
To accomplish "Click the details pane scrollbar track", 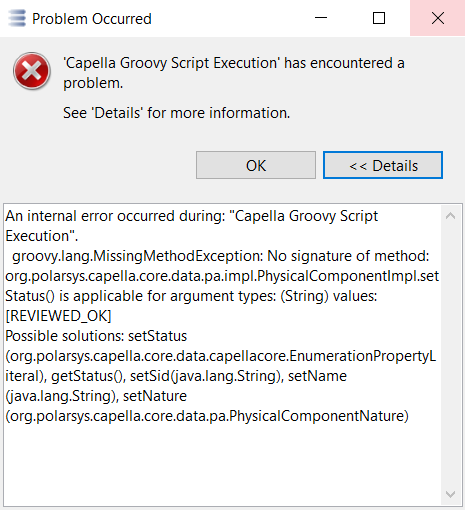I will pos(450,355).
